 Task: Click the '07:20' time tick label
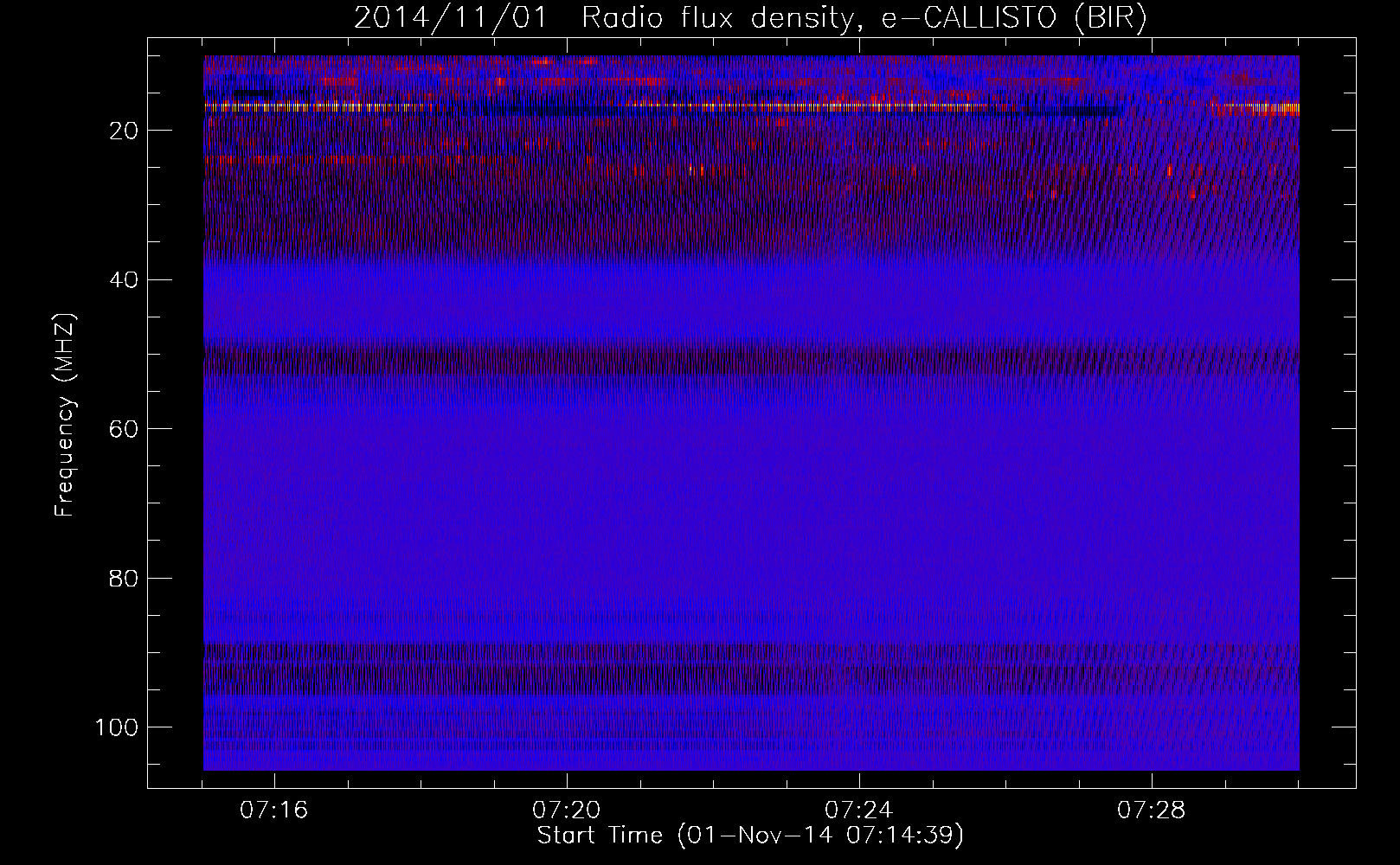567,811
